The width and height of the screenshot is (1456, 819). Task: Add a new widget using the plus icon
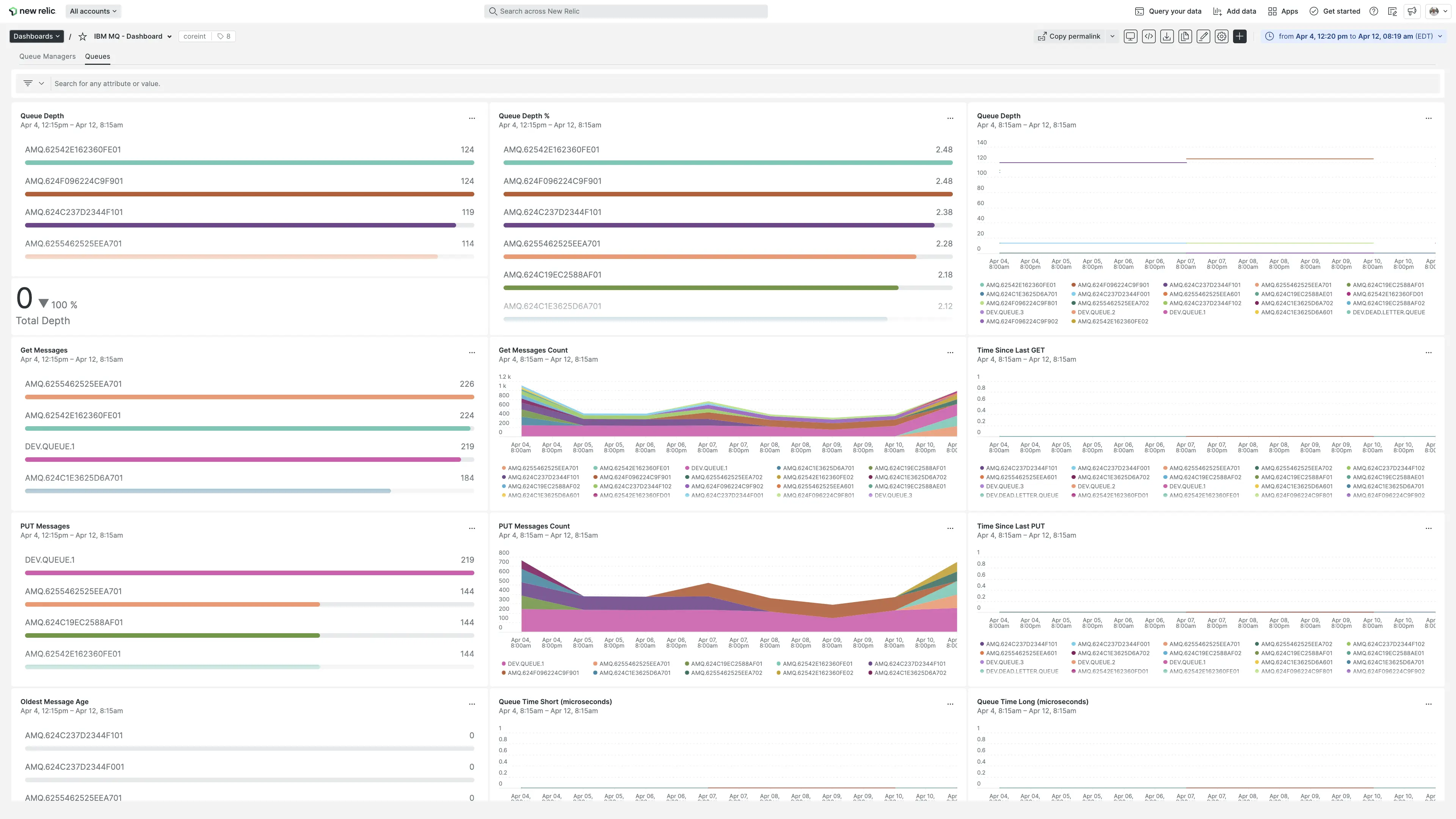click(1239, 36)
